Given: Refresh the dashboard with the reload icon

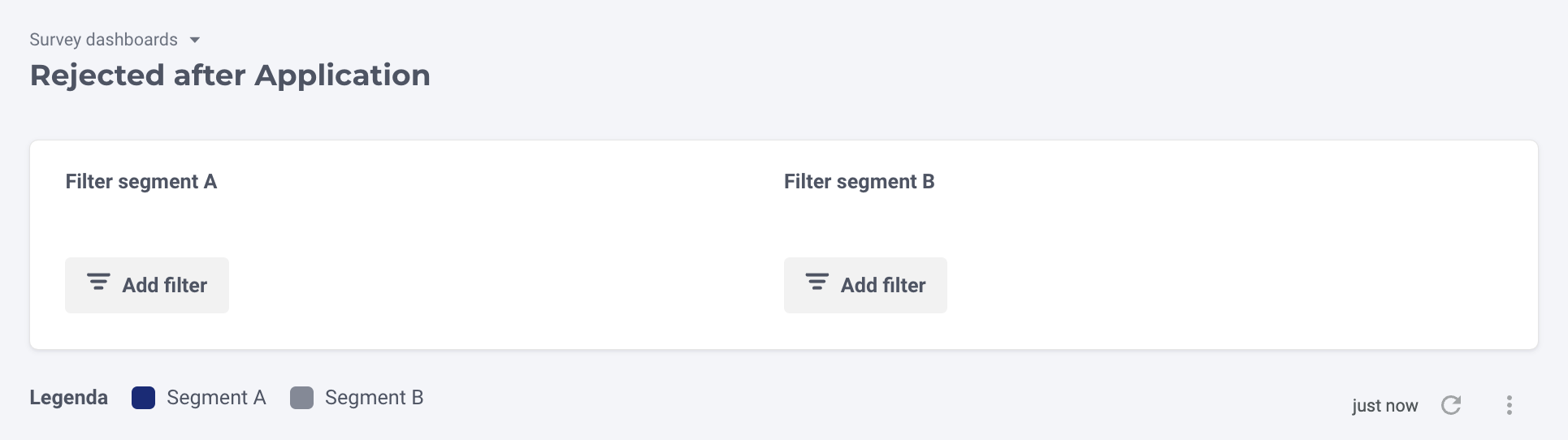Looking at the screenshot, I should coord(1451,405).
